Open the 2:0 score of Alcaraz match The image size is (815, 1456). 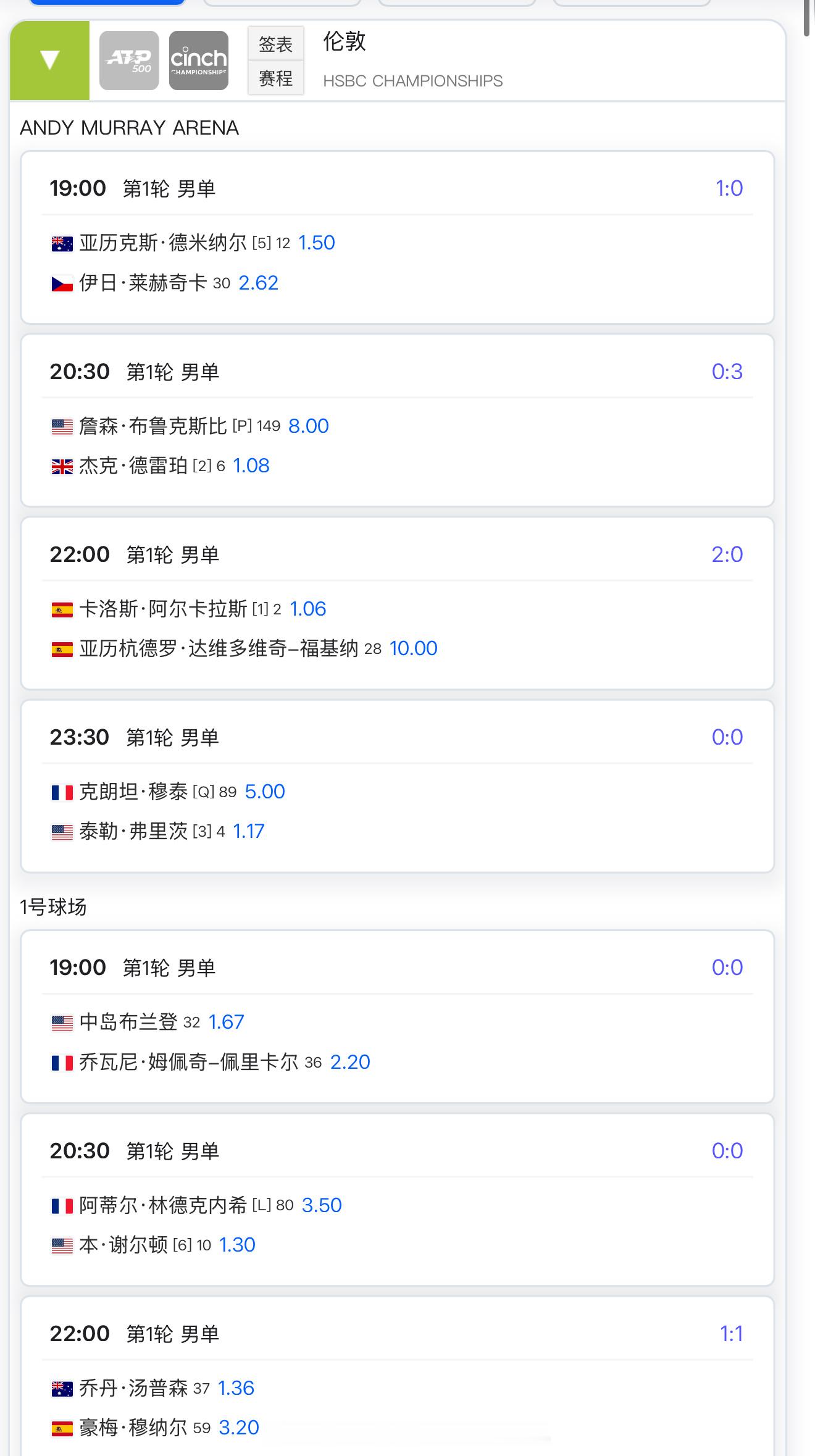coord(727,554)
